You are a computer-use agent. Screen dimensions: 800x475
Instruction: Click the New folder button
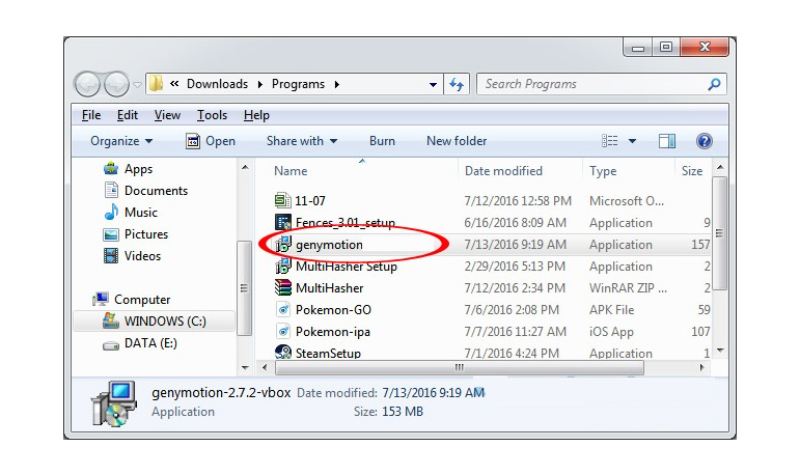point(456,141)
